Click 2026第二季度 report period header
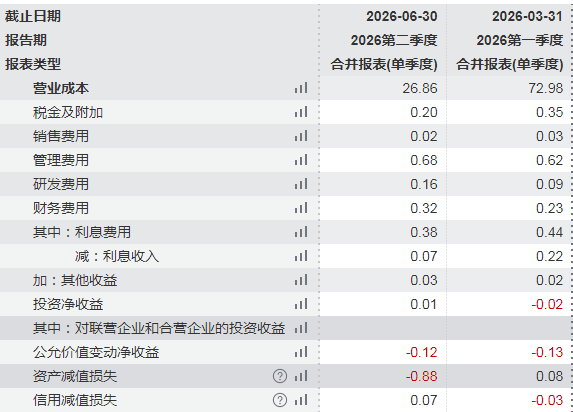This screenshot has width=573, height=412. tap(394, 40)
